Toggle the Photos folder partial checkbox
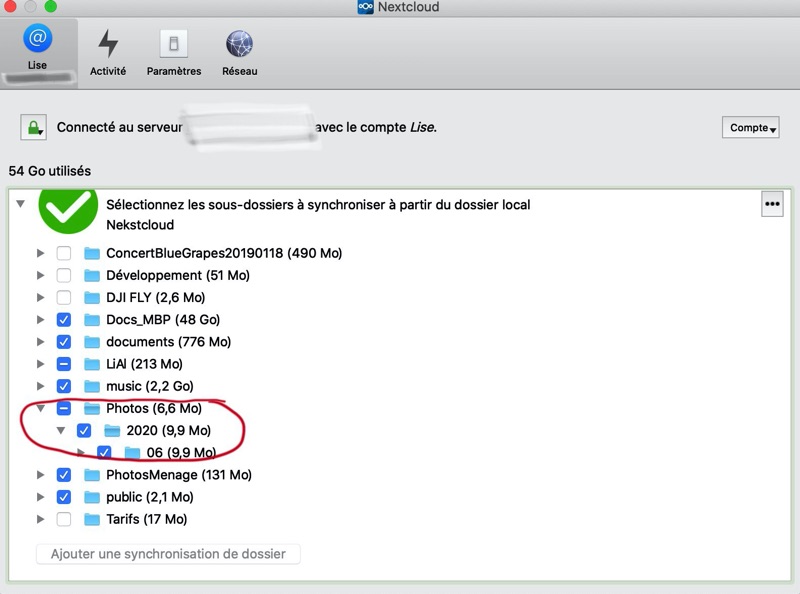This screenshot has width=800, height=594. [x=64, y=408]
